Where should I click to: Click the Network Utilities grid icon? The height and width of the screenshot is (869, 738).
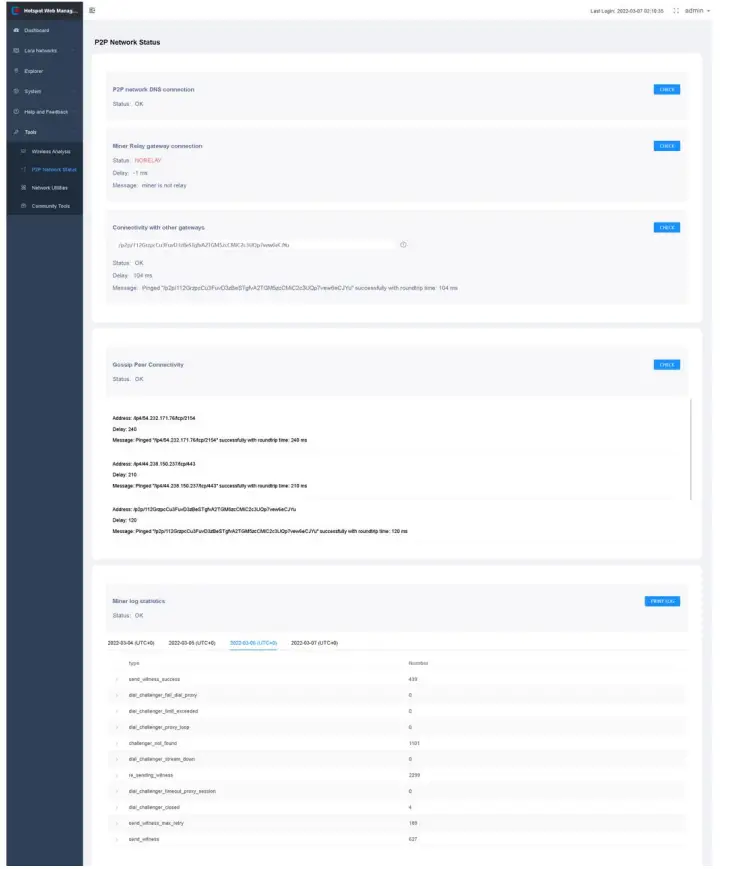pyautogui.click(x=23, y=188)
